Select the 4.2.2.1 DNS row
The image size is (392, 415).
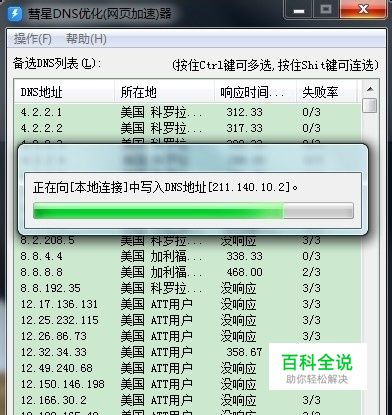pyautogui.click(x=187, y=112)
